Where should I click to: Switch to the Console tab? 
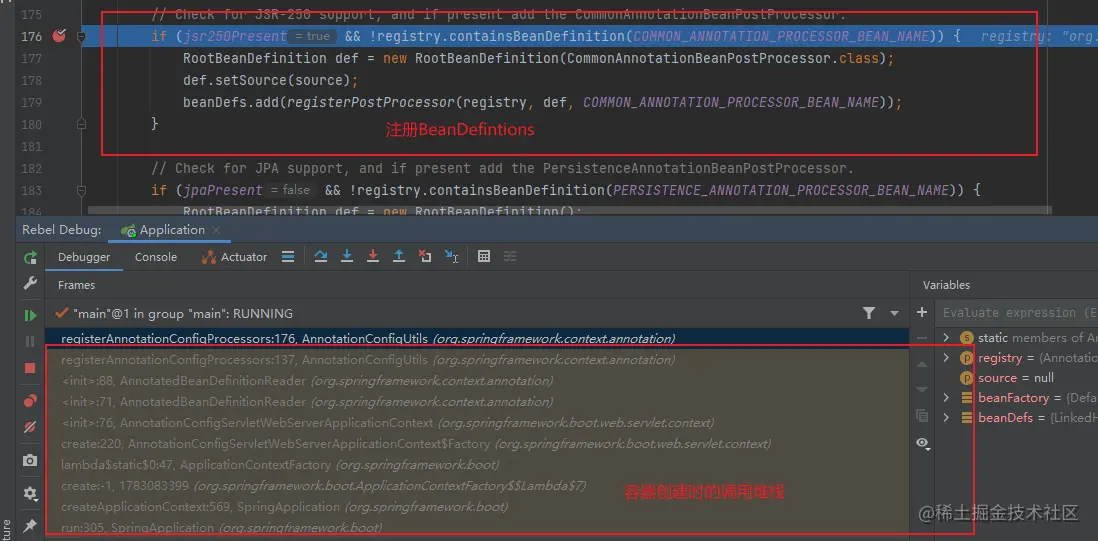(155, 257)
